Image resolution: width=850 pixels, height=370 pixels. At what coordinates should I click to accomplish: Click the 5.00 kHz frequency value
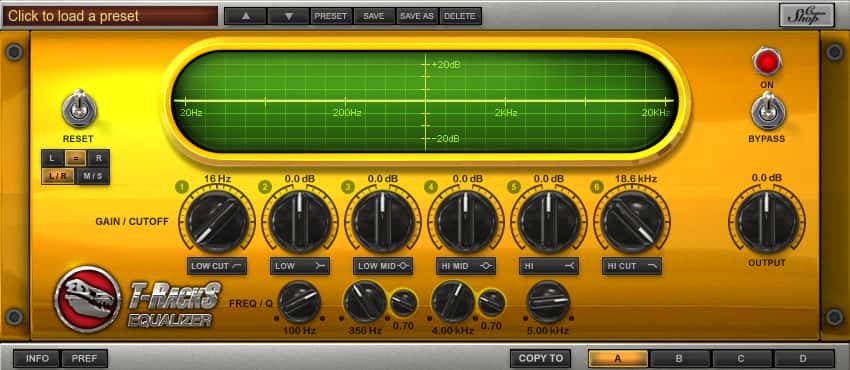(x=549, y=330)
